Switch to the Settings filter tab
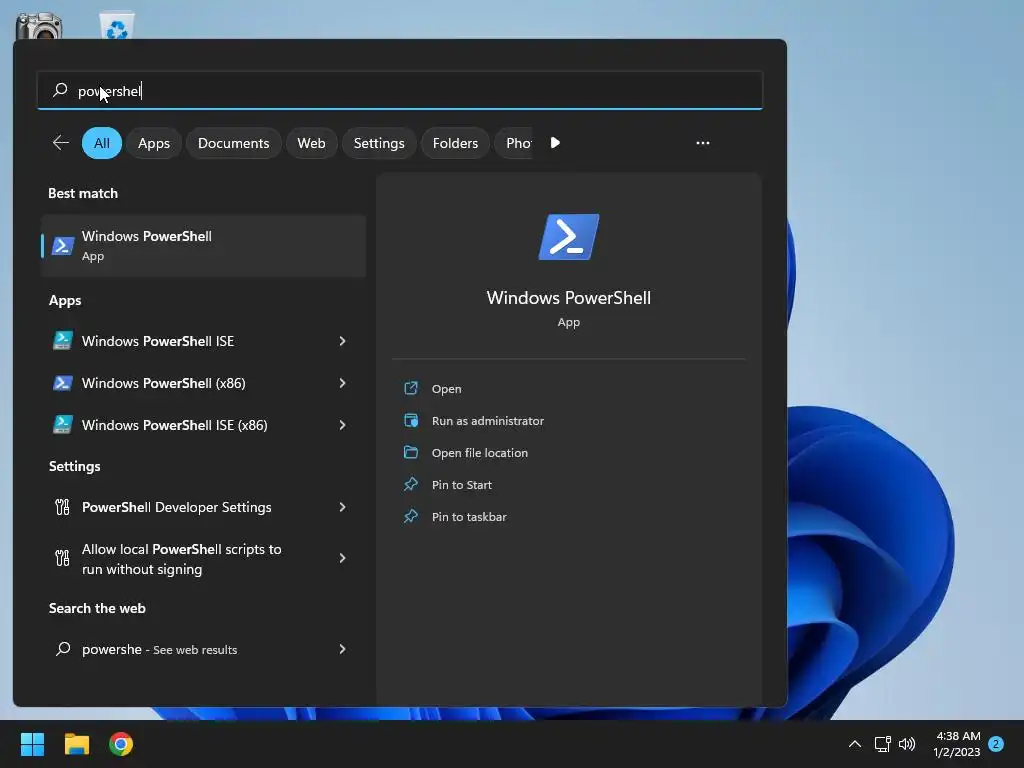This screenshot has width=1024, height=768. point(379,143)
